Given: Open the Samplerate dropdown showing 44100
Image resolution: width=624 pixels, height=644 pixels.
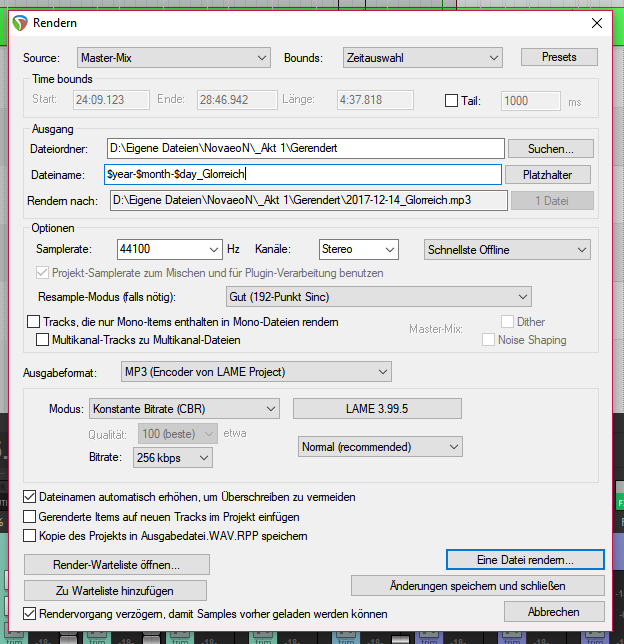Looking at the screenshot, I should point(170,249).
